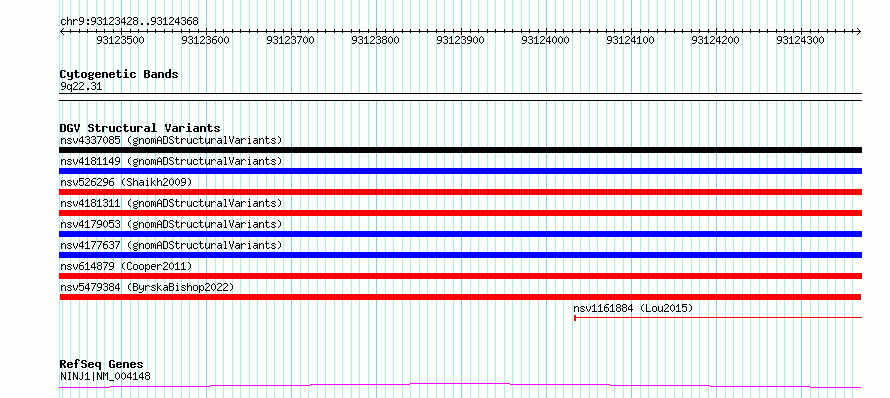Click ruler position 93123900

[461, 40]
